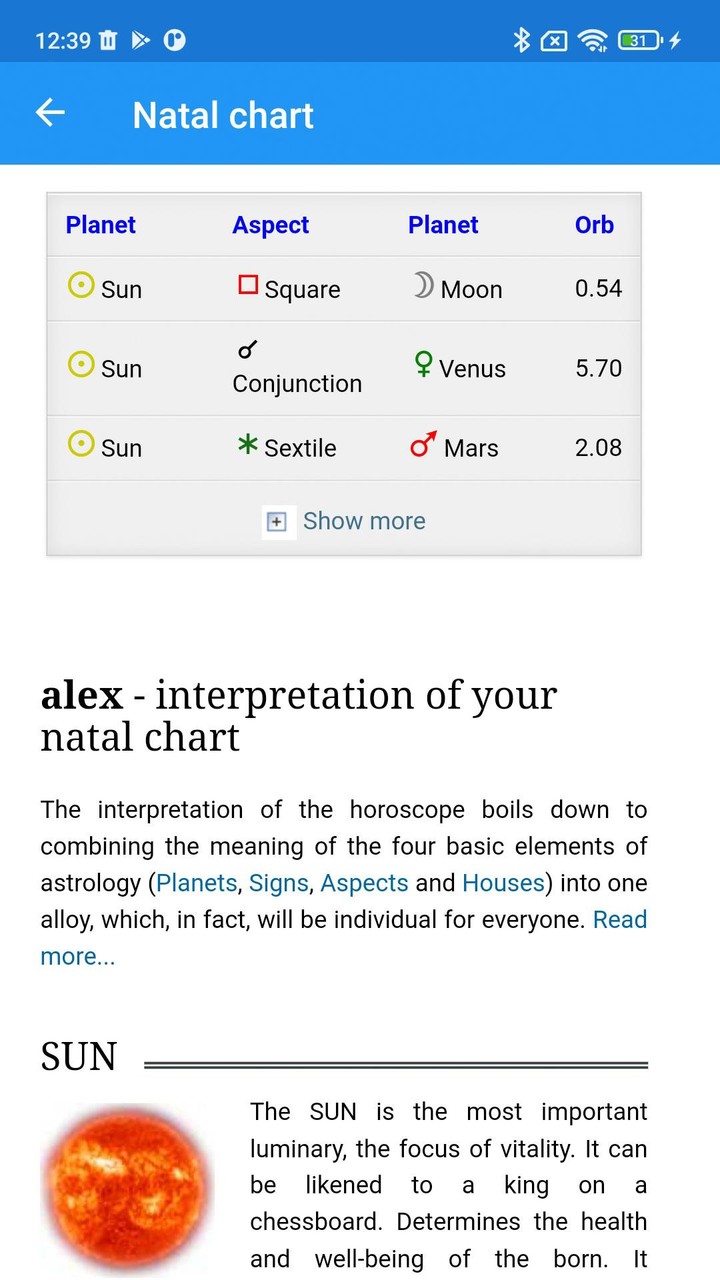Click the Sun symbol in first row

[80, 288]
